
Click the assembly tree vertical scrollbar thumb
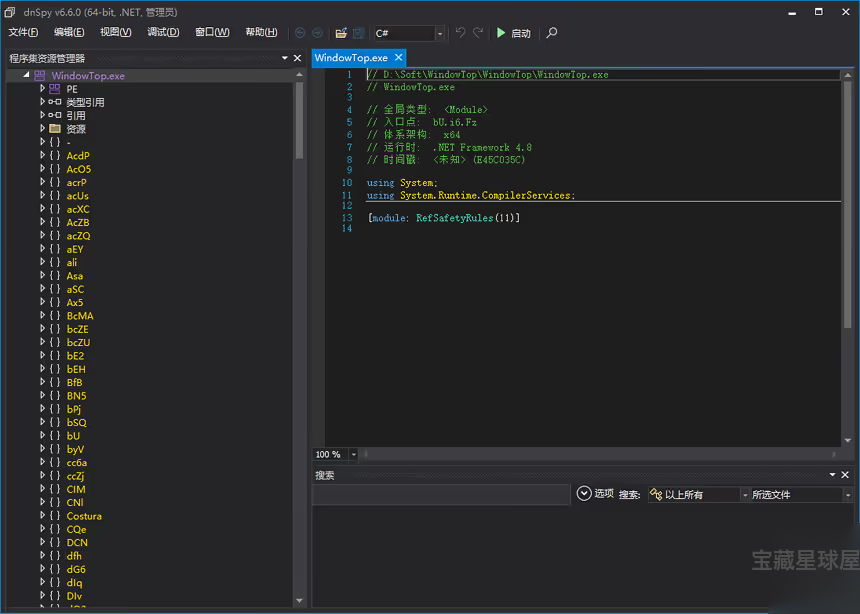point(299,120)
